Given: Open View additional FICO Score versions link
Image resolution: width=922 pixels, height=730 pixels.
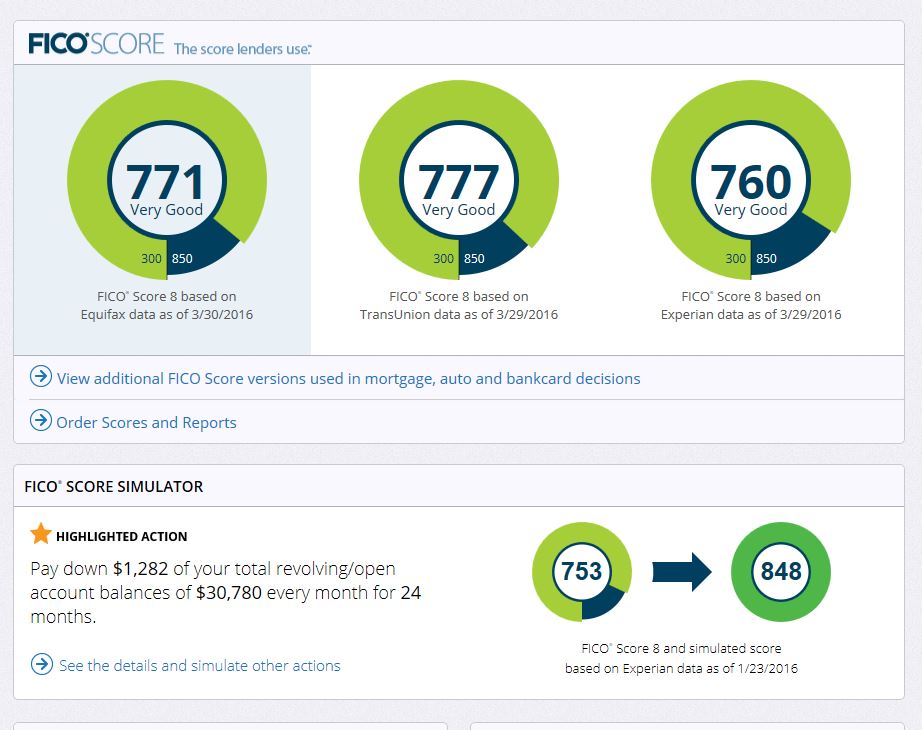Looking at the screenshot, I should pyautogui.click(x=348, y=379).
